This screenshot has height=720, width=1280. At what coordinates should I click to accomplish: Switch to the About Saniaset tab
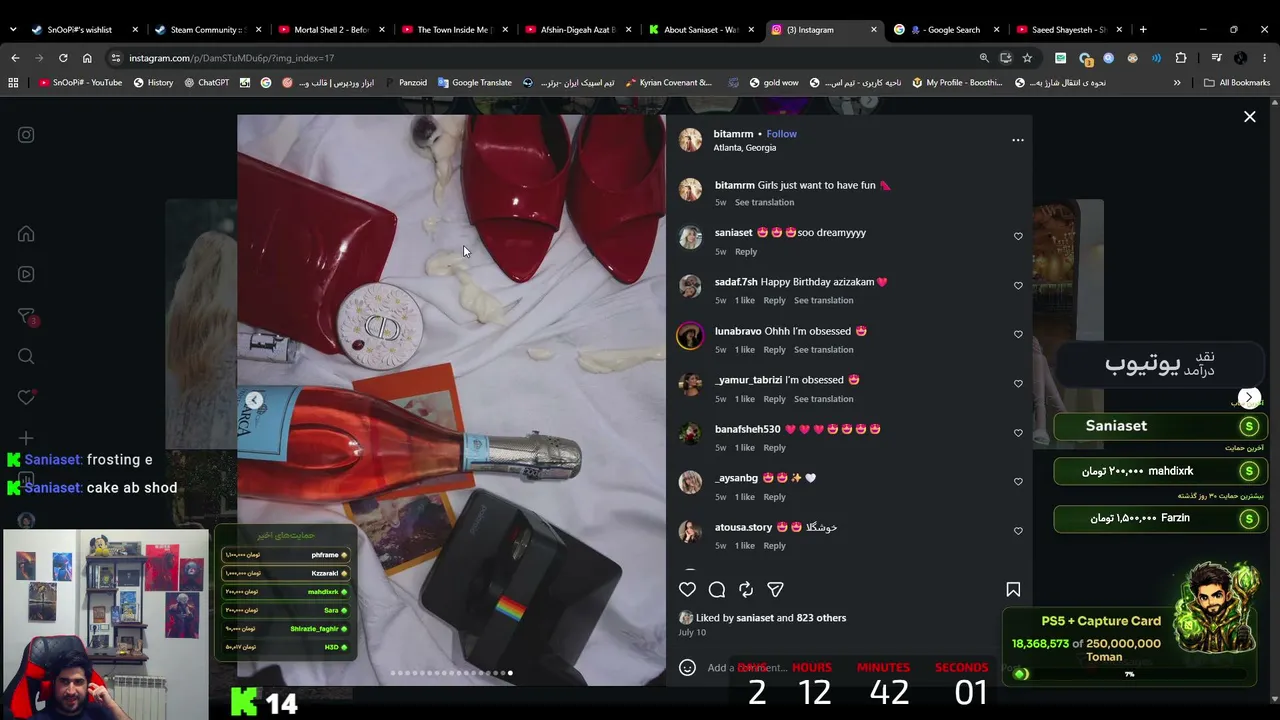click(701, 30)
